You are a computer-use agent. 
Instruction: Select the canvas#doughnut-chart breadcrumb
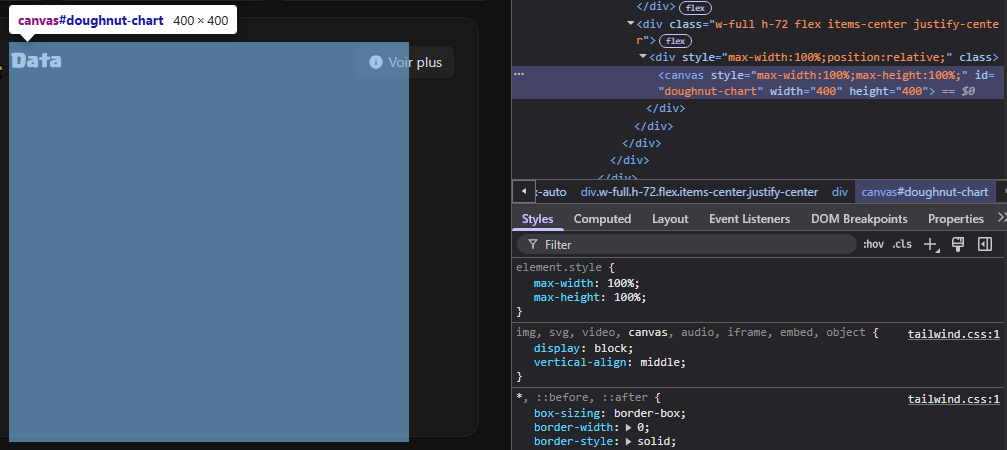tap(925, 192)
